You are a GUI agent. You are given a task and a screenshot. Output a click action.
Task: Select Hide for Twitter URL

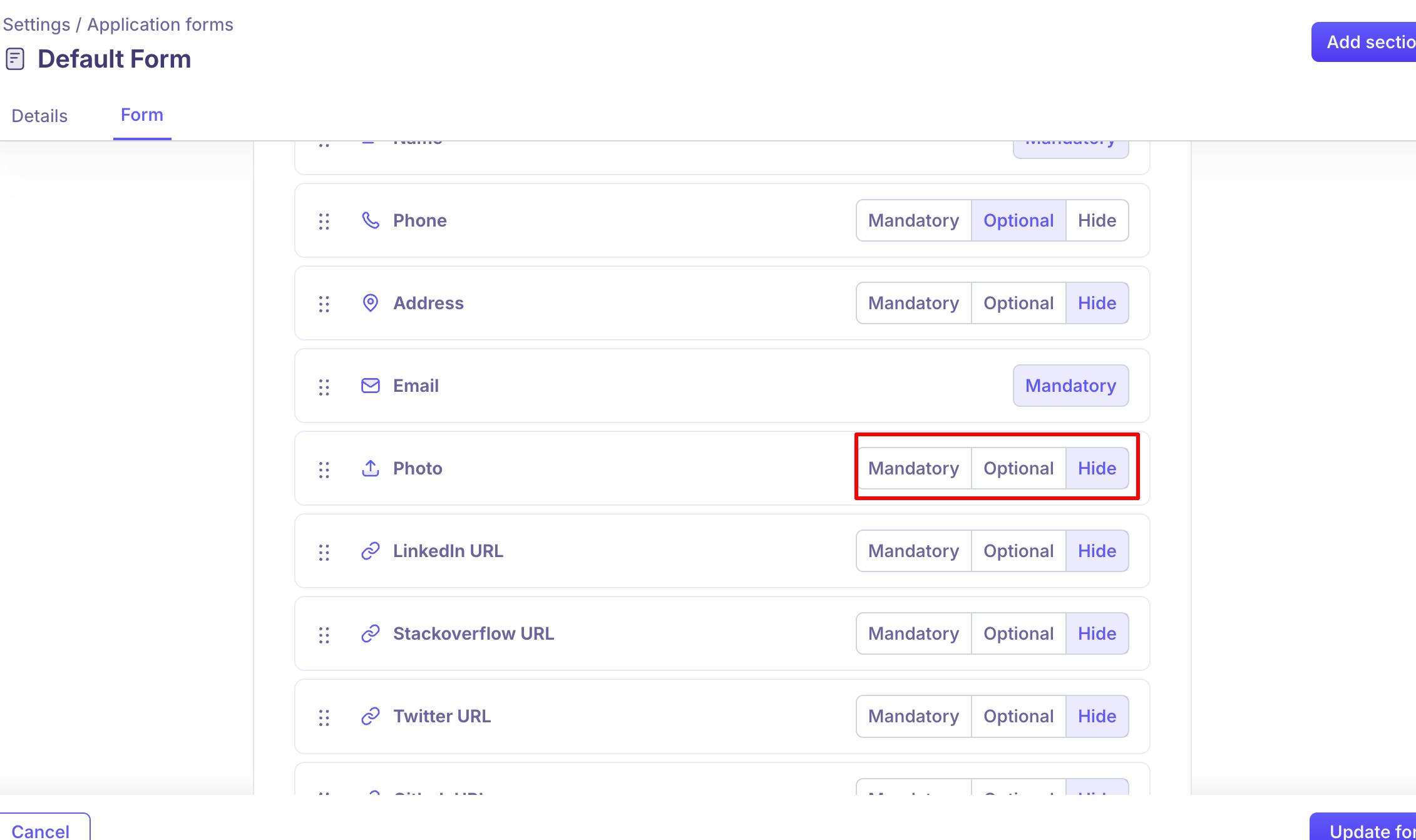1097,716
